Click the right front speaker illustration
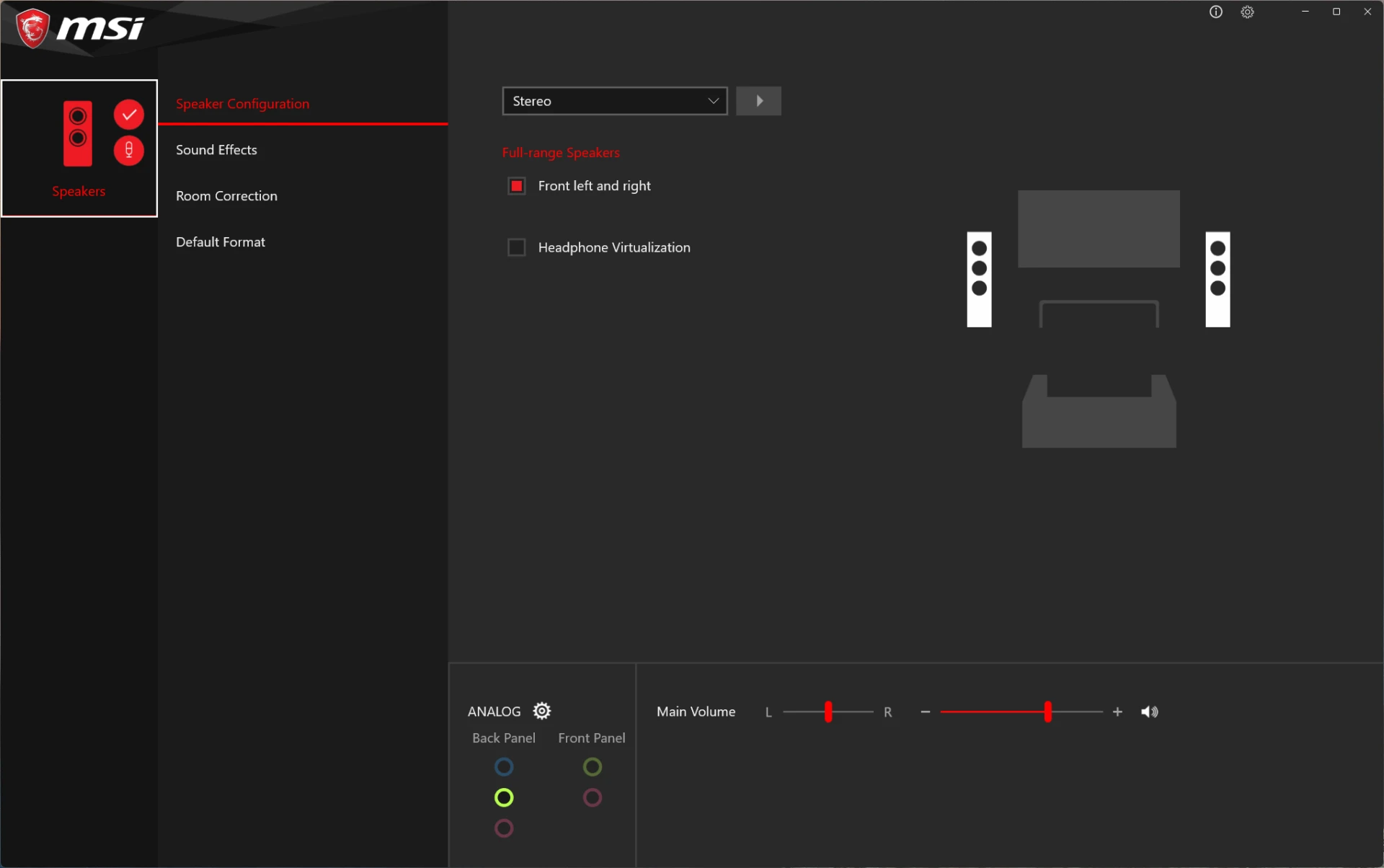This screenshot has height=868, width=1384. 1217,279
